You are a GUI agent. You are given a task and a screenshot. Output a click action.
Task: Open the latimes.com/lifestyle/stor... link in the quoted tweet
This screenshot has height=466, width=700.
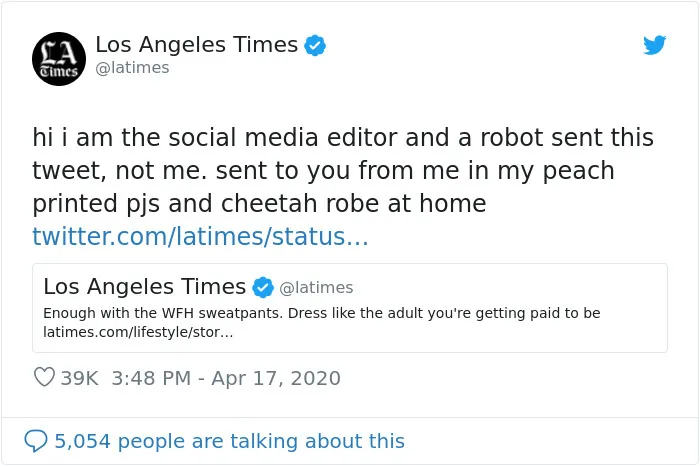138,332
